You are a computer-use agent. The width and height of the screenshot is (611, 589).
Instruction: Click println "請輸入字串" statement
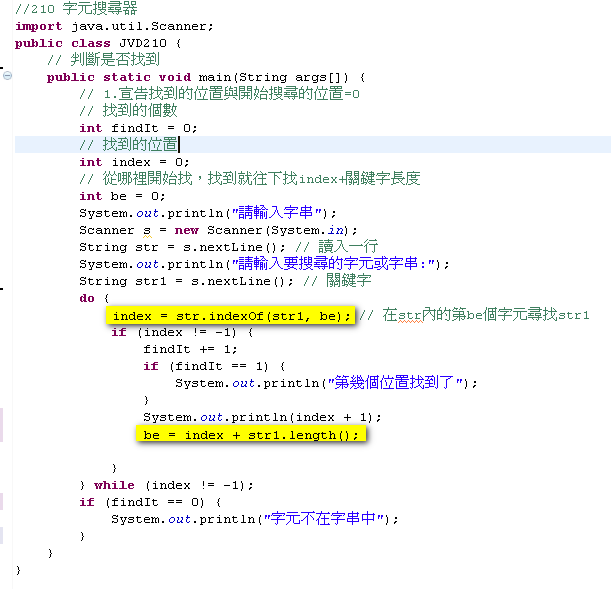[x=208, y=213]
